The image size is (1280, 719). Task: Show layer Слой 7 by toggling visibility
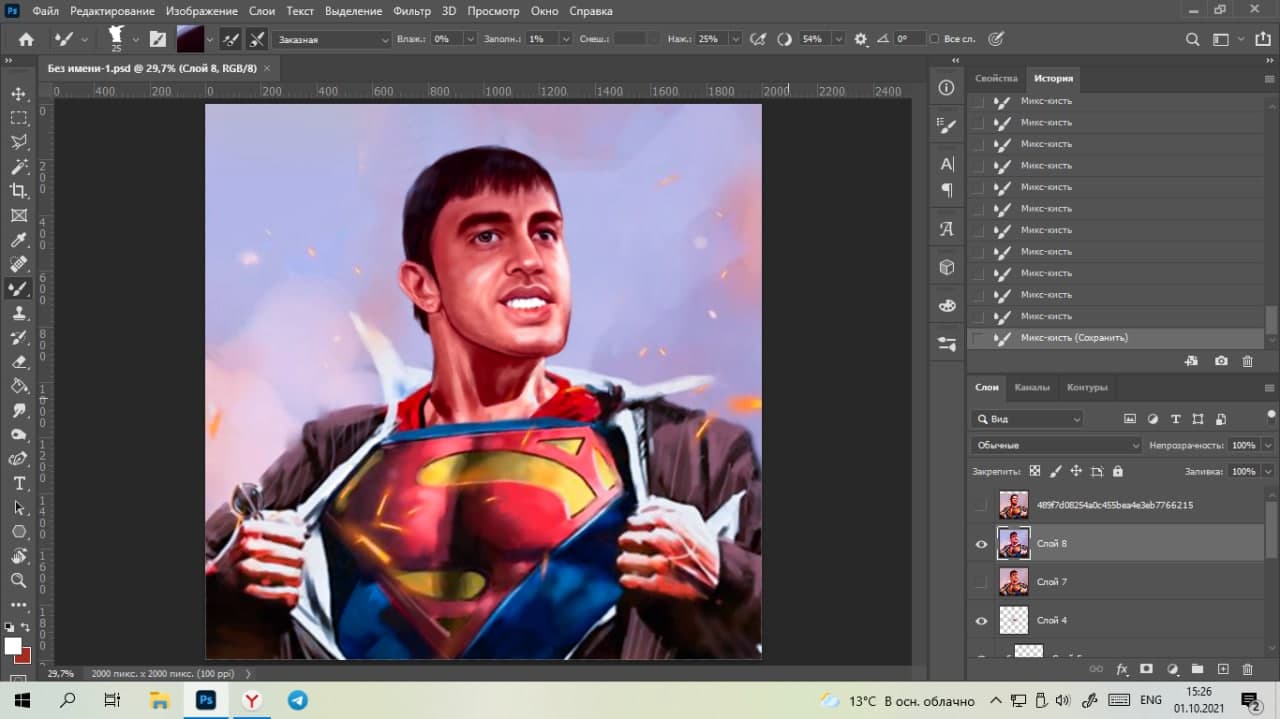coord(981,582)
